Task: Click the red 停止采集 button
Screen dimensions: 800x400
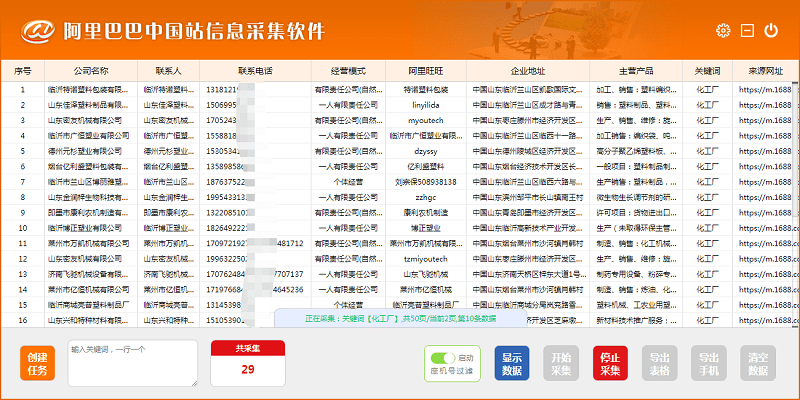Action: [x=610, y=363]
